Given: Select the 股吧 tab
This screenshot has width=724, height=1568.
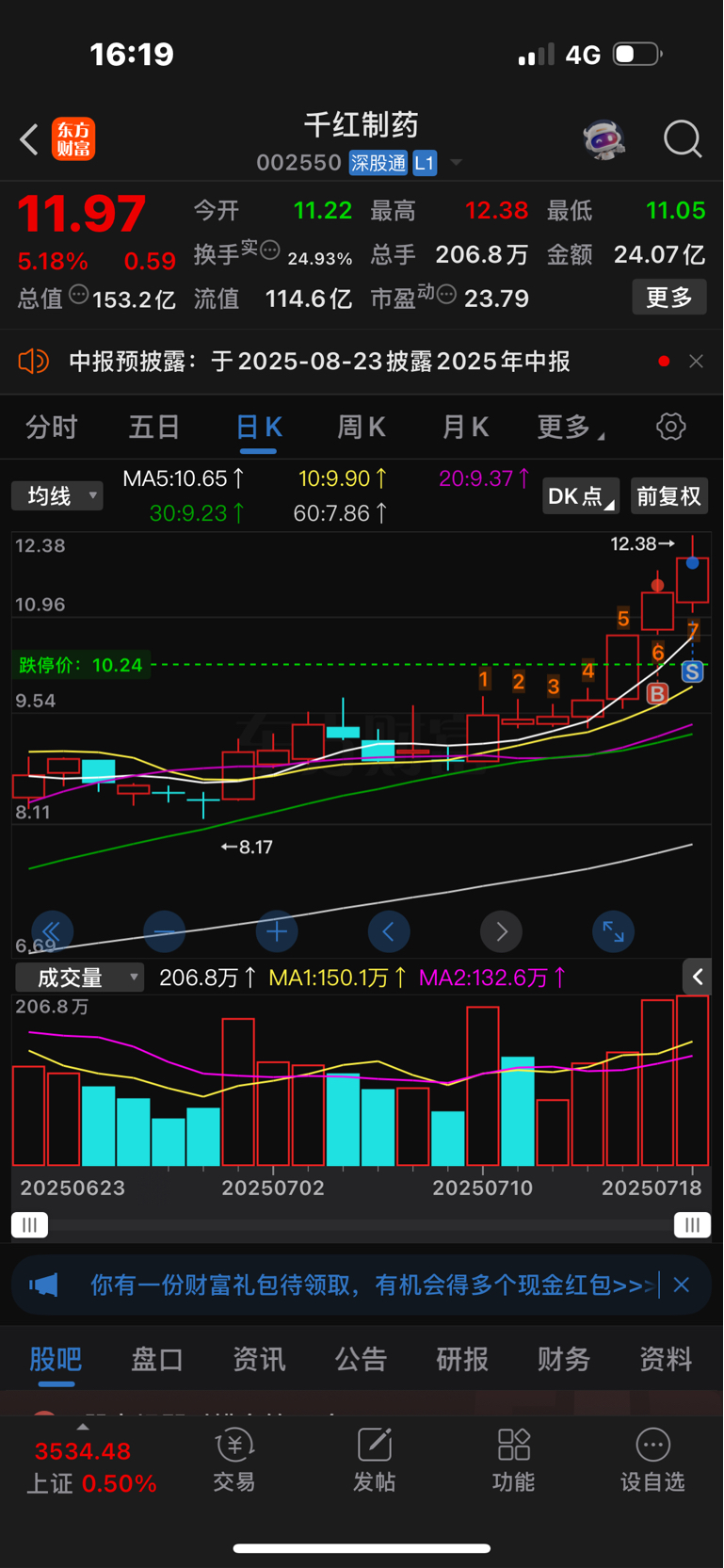Looking at the screenshot, I should (x=56, y=1359).
